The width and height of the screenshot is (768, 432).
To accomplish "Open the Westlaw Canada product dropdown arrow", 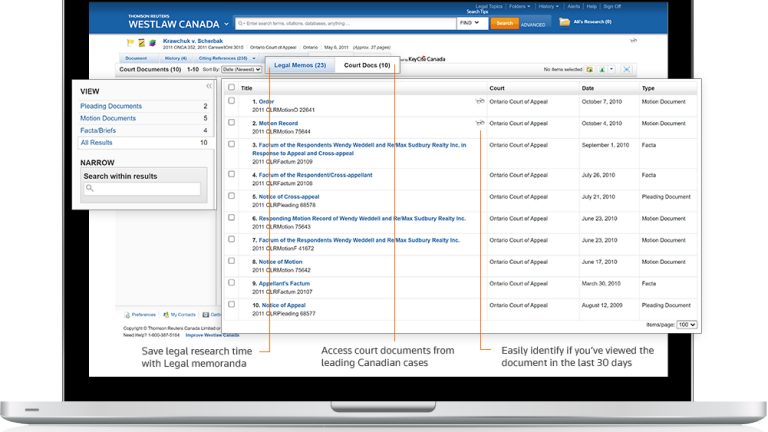I will 226,24.
